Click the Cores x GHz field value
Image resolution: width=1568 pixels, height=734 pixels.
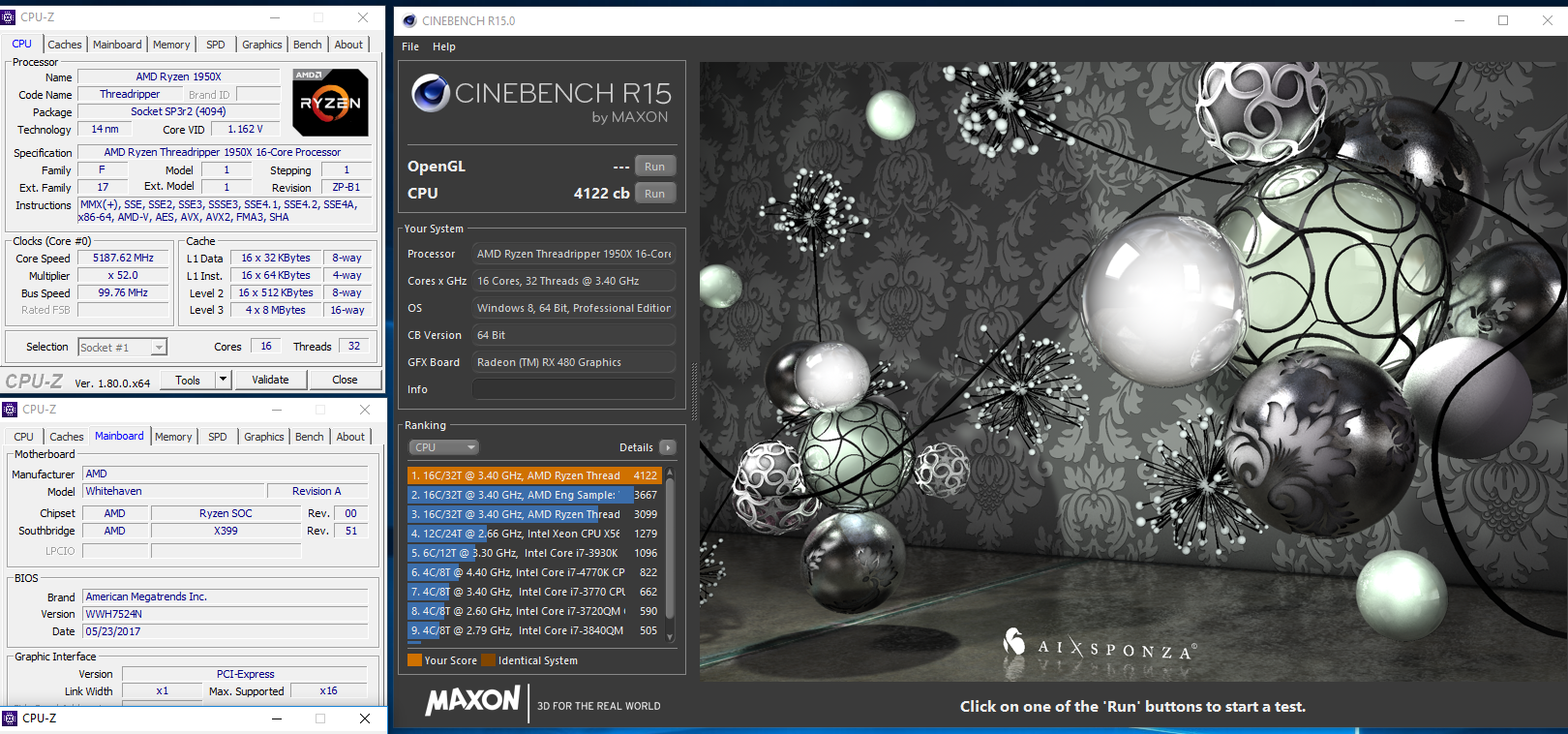(x=573, y=281)
